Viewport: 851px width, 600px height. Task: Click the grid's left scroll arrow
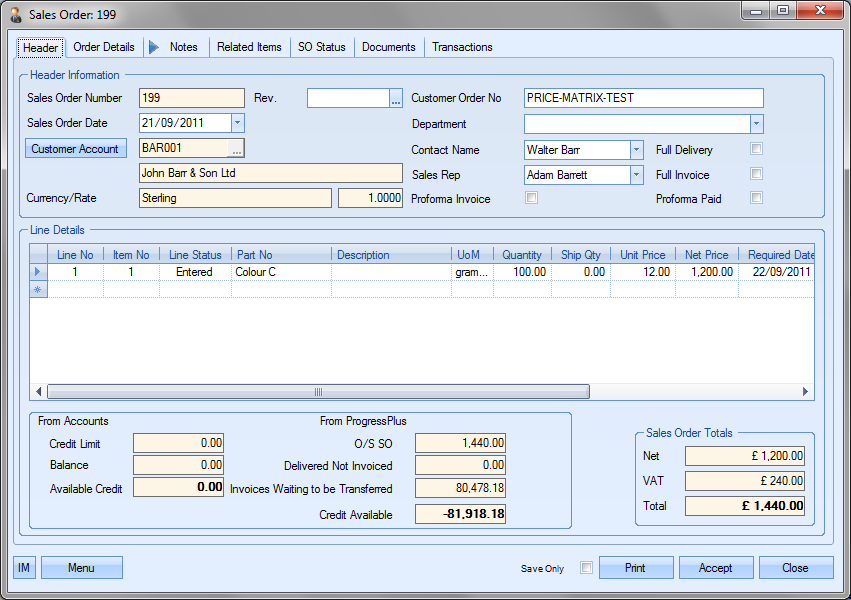click(x=39, y=392)
